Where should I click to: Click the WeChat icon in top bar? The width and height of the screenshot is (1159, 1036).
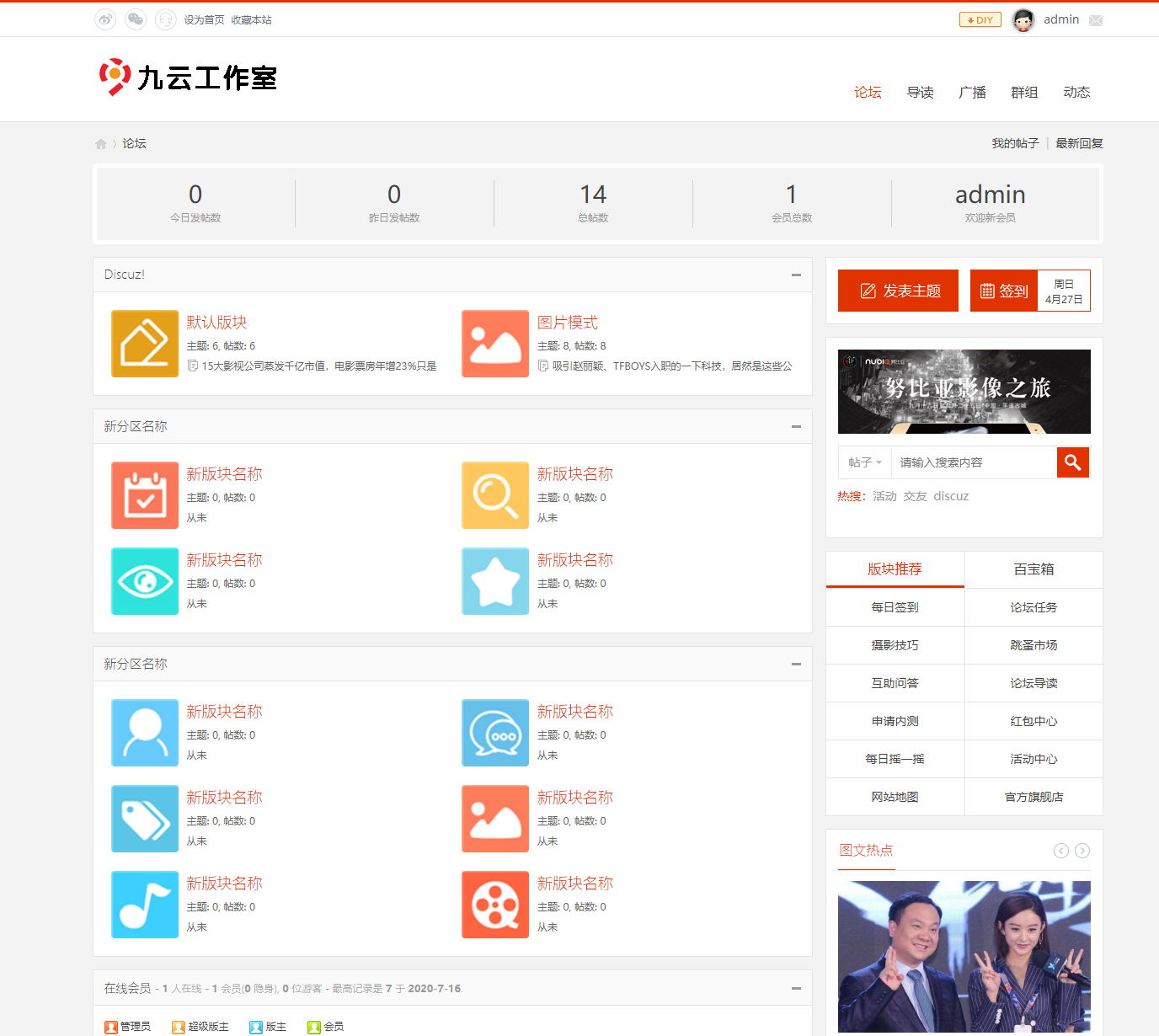point(136,19)
